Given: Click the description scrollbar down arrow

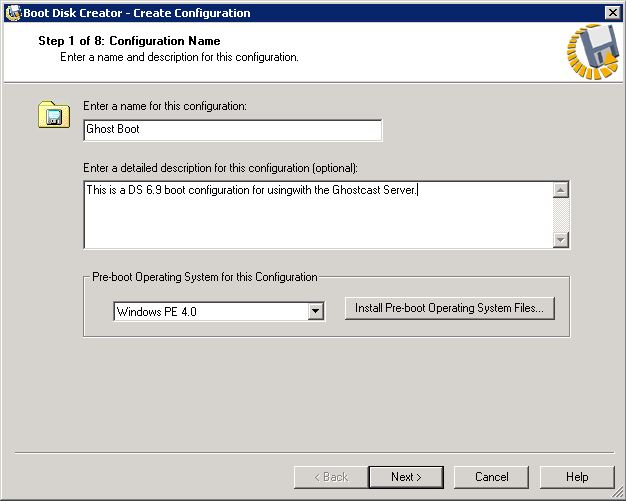Looking at the screenshot, I should (561, 240).
